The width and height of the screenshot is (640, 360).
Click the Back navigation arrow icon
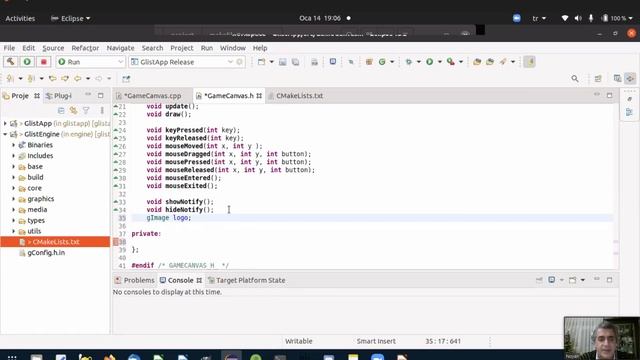(78, 78)
